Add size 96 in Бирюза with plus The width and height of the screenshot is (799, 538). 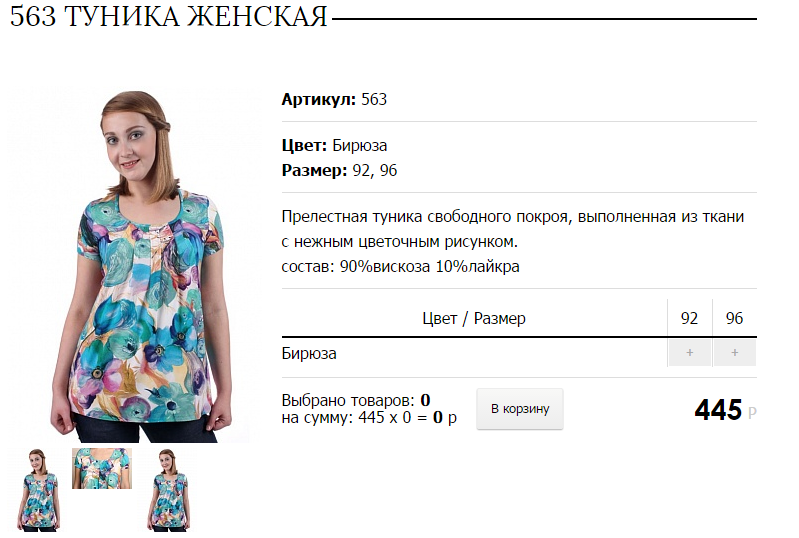pyautogui.click(x=734, y=353)
